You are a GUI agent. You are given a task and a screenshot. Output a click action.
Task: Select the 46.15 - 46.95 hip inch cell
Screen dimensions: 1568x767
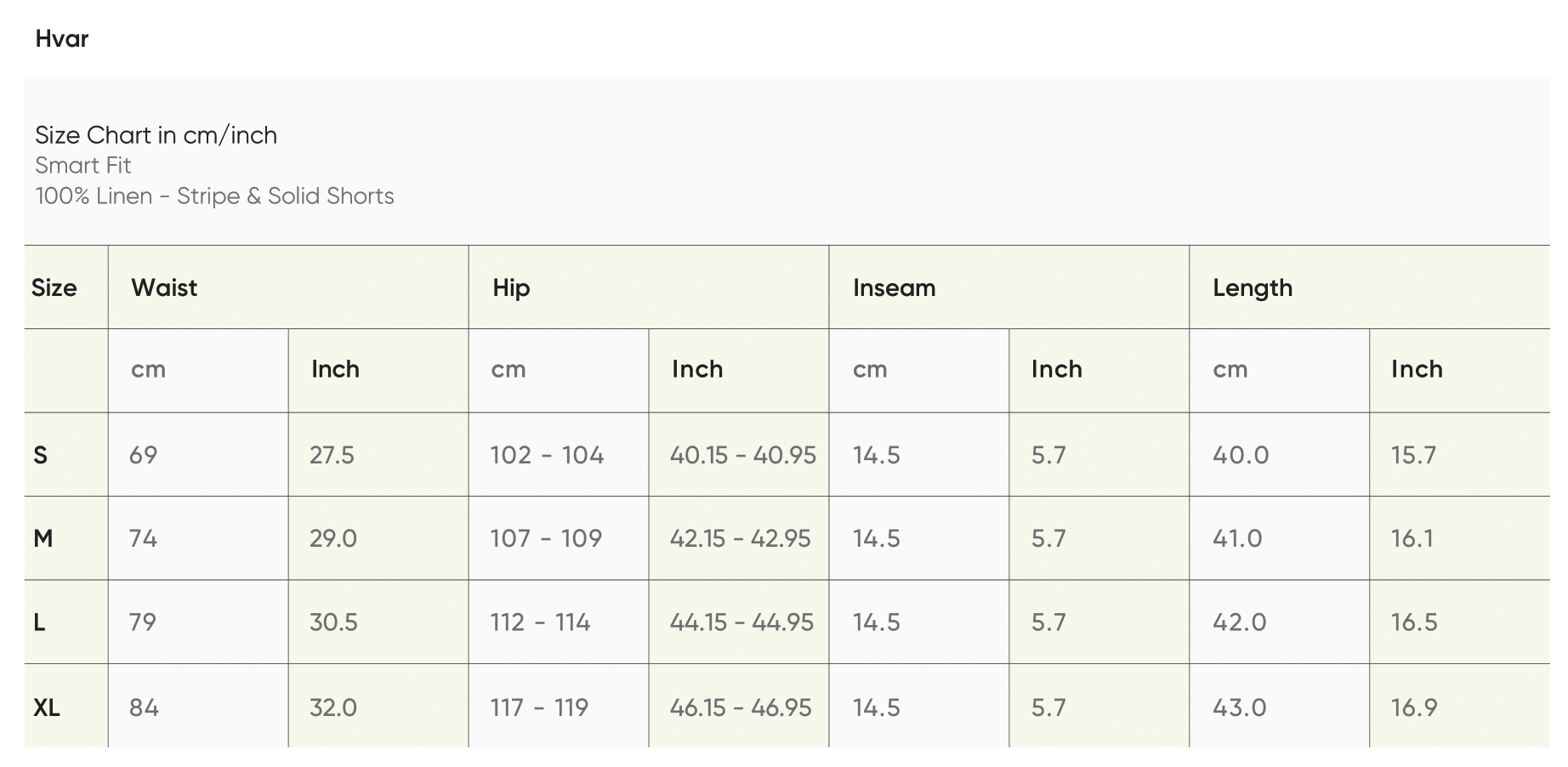pos(741,708)
